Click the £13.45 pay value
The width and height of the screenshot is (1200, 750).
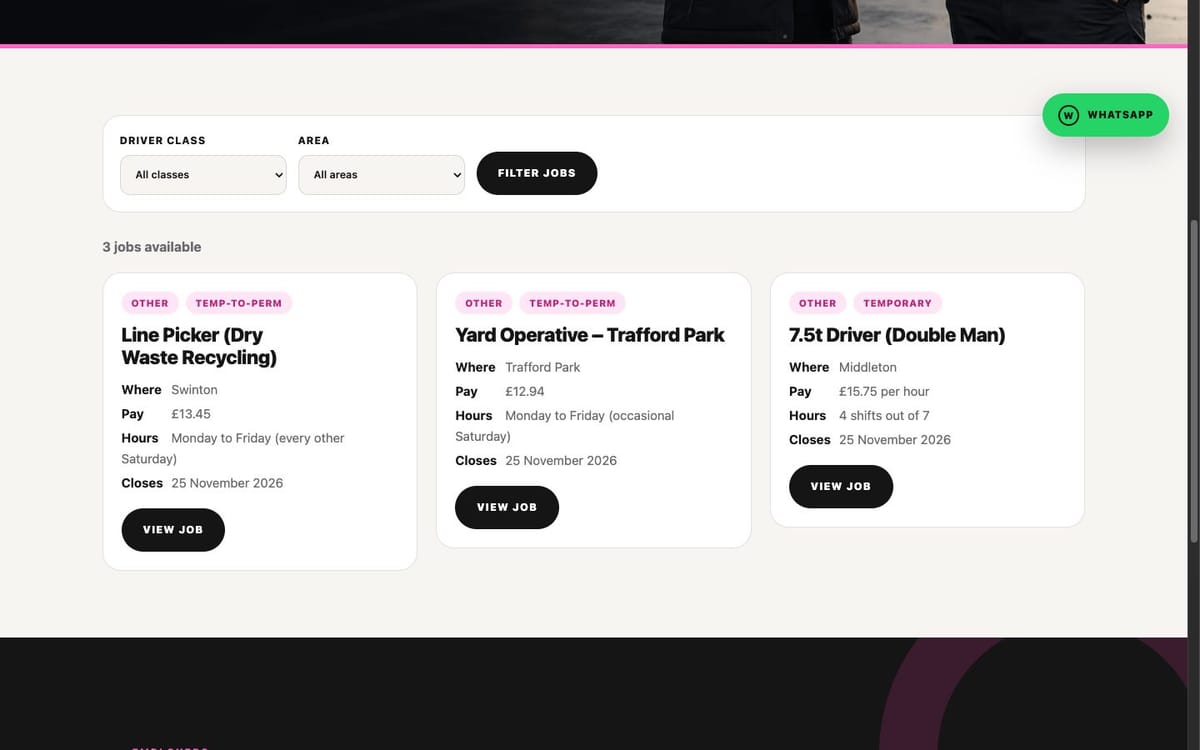click(191, 414)
